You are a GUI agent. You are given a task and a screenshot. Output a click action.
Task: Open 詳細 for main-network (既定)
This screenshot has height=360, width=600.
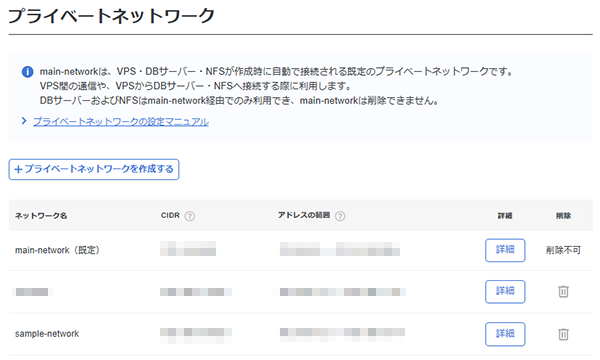coord(505,250)
